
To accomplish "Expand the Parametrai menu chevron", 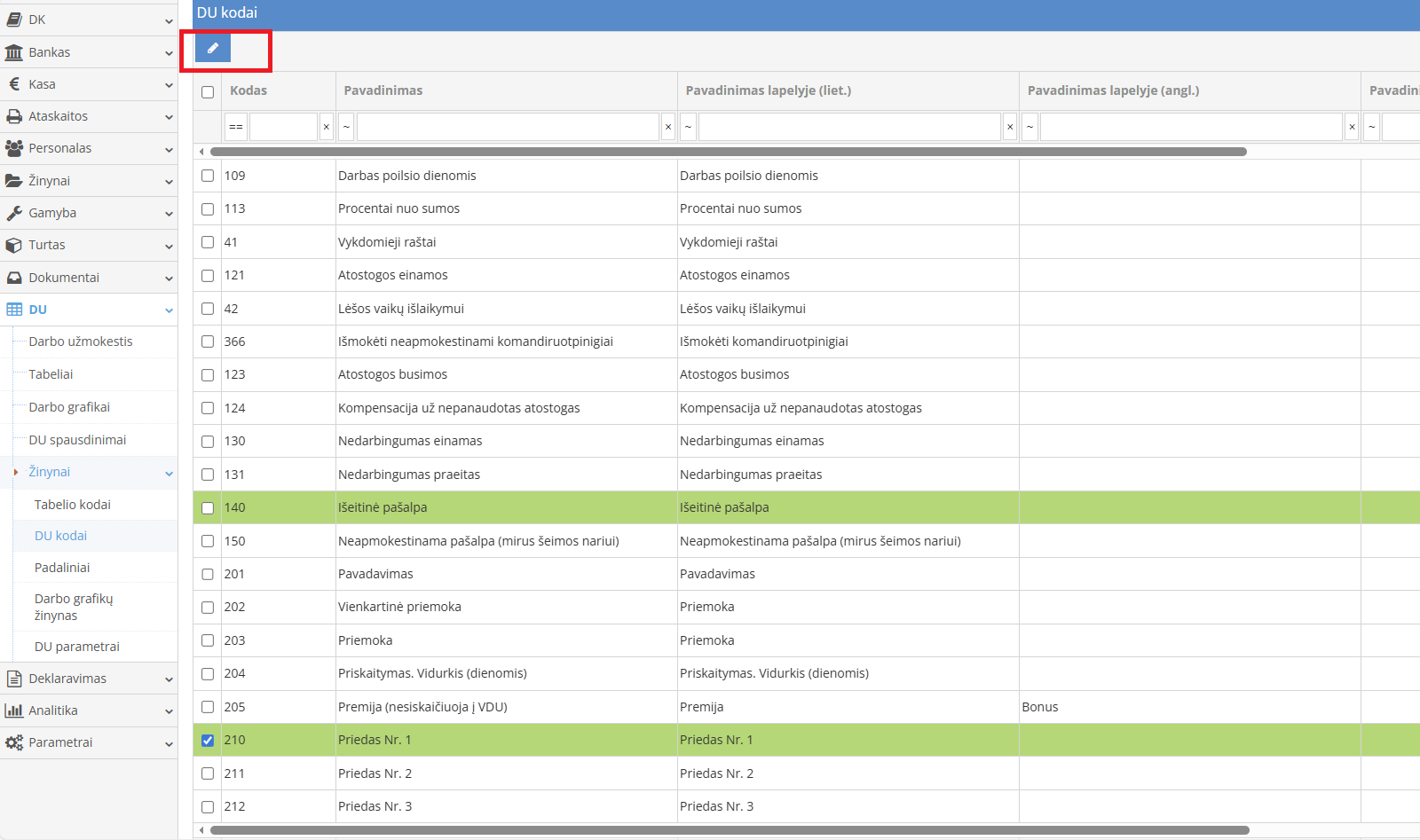I will (169, 743).
